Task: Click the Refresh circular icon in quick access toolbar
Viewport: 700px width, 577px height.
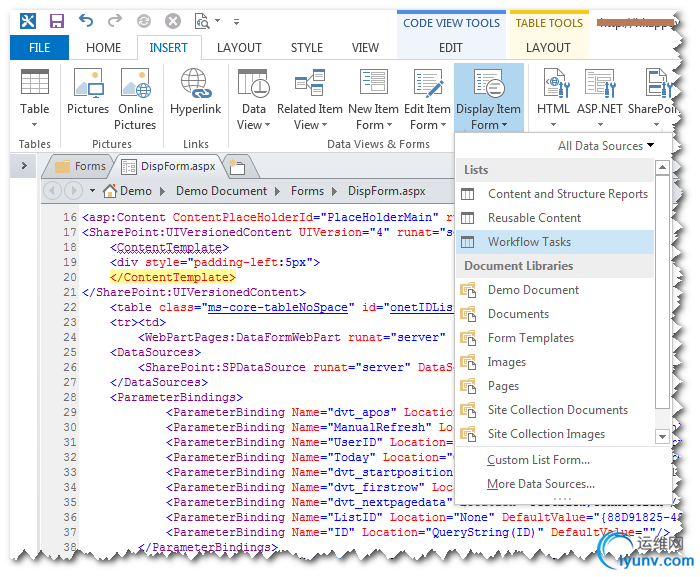Action: coord(144,21)
